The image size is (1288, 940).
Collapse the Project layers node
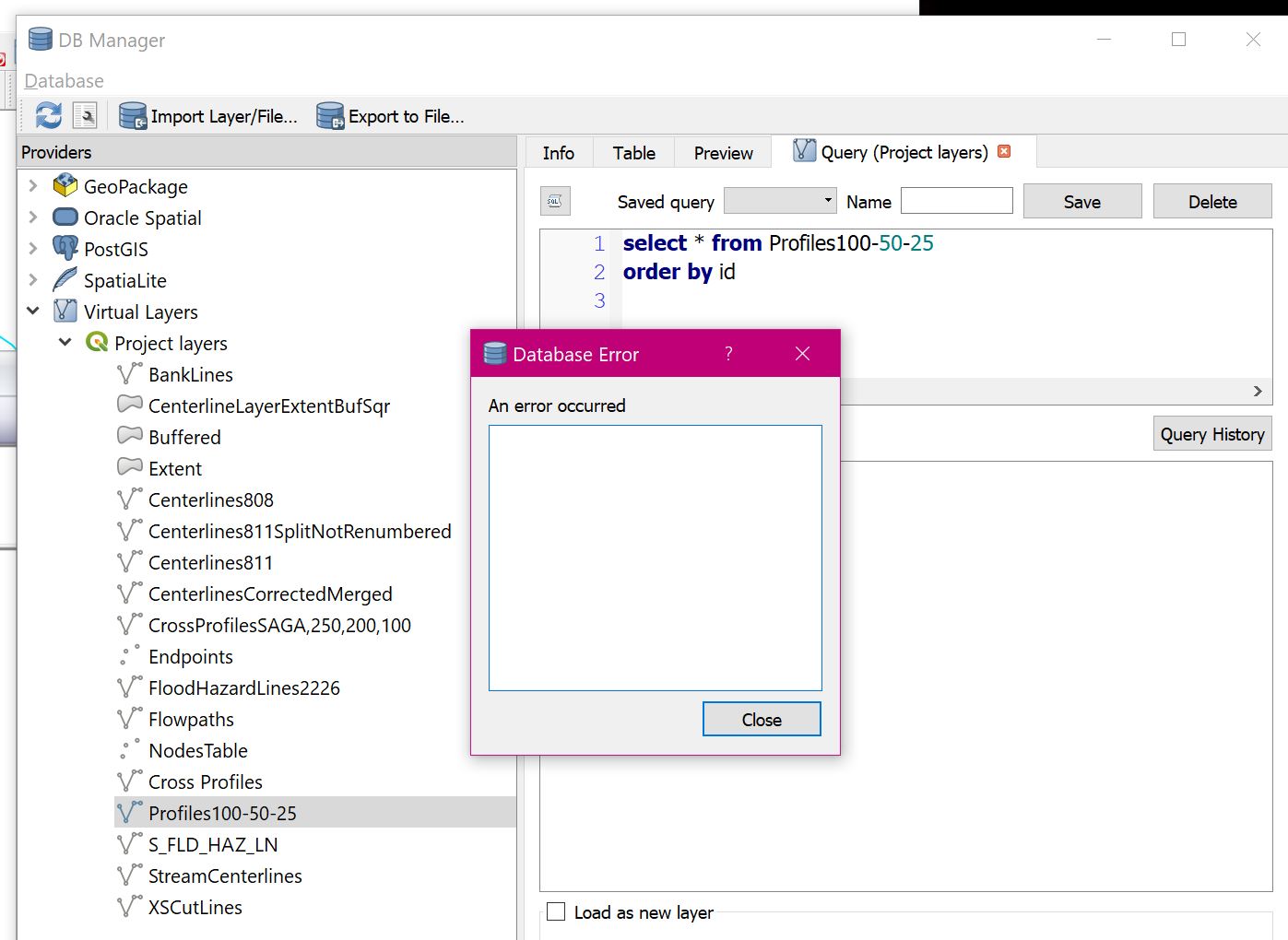(x=65, y=343)
